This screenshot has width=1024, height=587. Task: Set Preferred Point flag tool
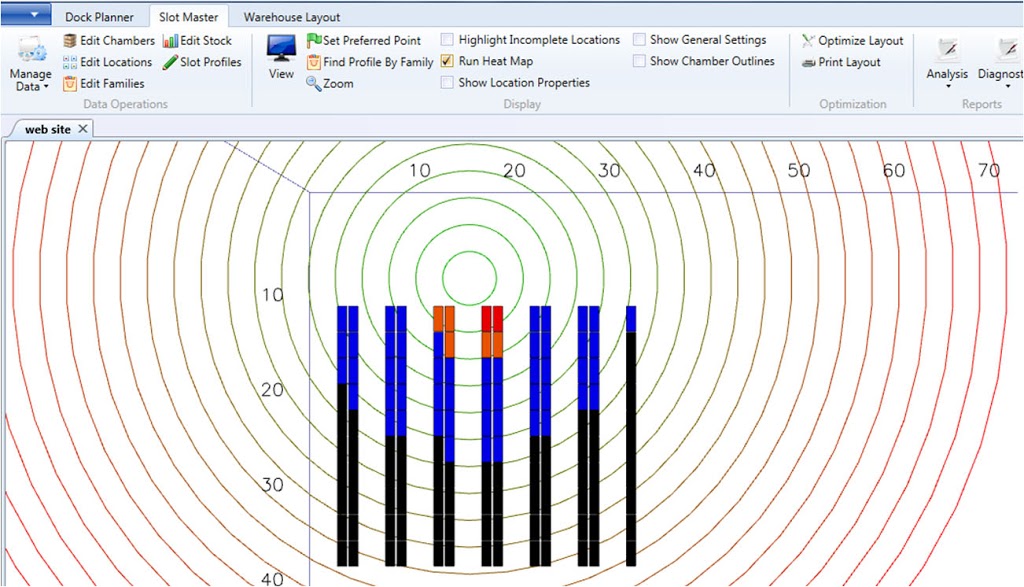coord(314,41)
